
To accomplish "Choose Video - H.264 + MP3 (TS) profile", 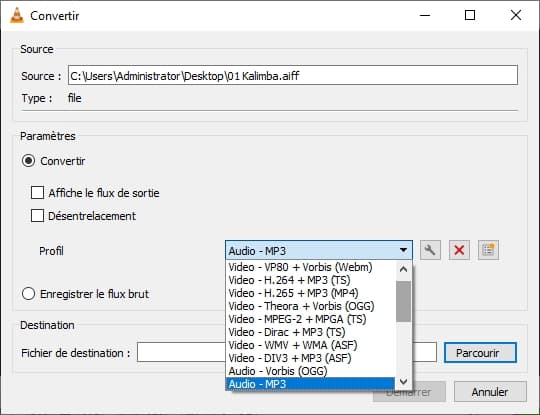I will [310, 280].
